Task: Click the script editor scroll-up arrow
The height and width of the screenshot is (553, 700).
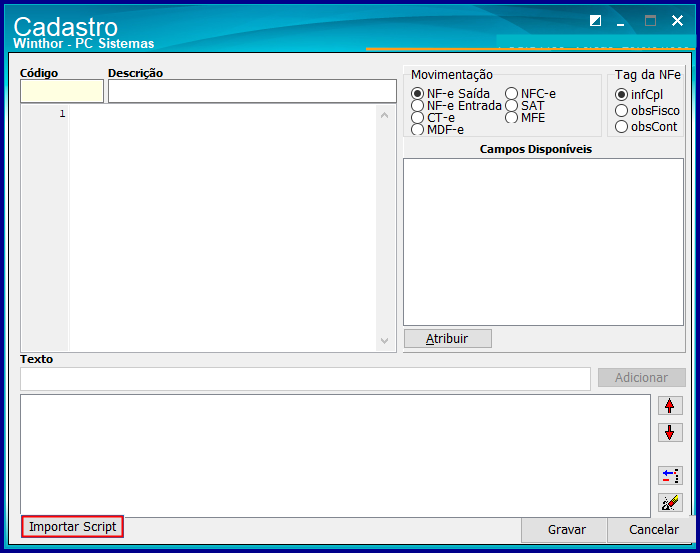Action: 384,115
